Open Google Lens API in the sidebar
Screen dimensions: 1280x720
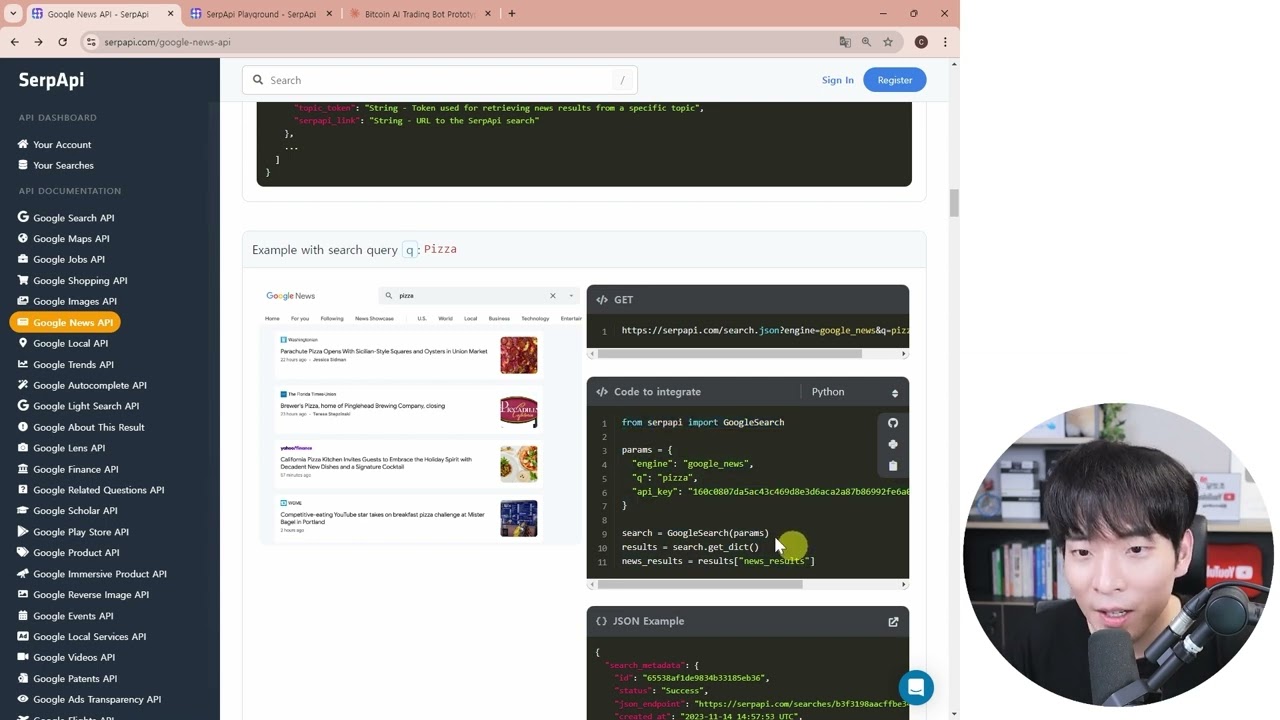[69, 448]
